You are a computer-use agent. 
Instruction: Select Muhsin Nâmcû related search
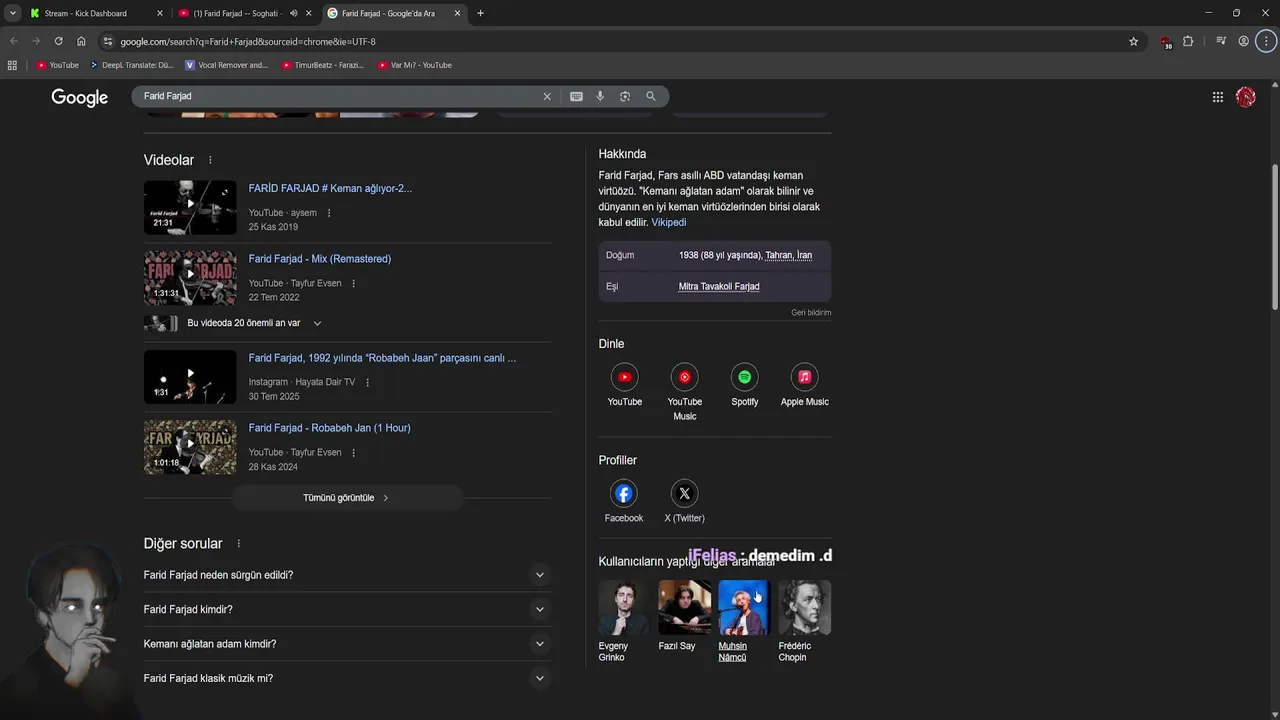744,621
